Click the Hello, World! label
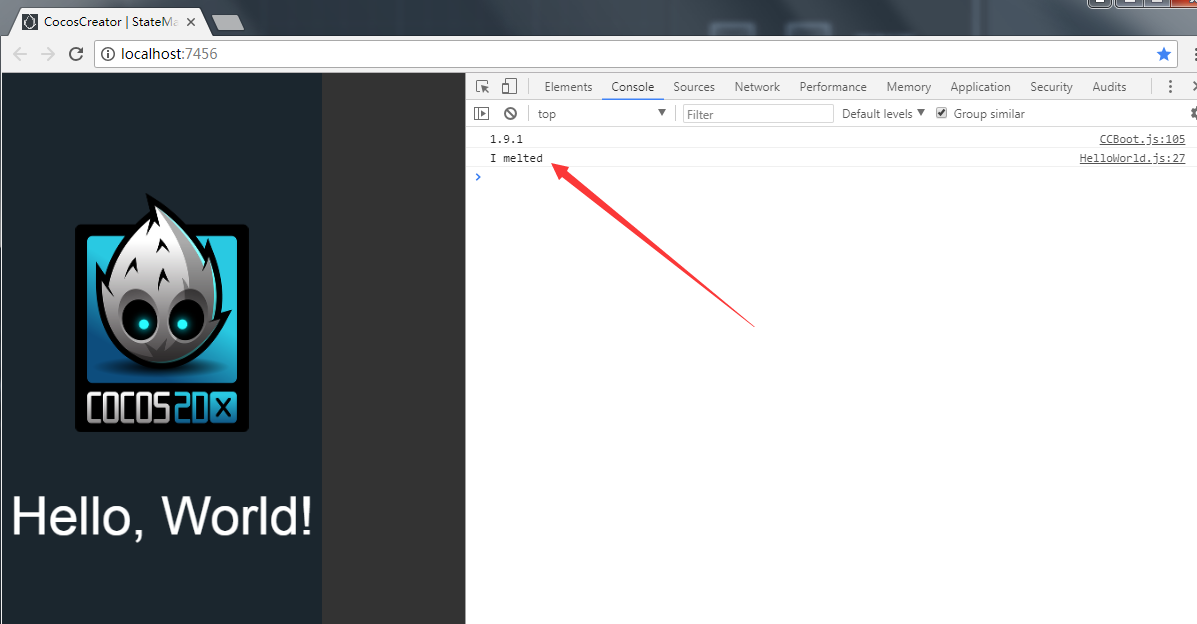This screenshot has width=1197, height=624. point(162,516)
